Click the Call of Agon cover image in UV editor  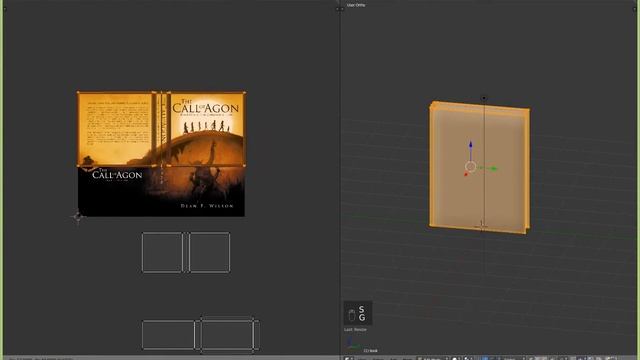point(161,154)
